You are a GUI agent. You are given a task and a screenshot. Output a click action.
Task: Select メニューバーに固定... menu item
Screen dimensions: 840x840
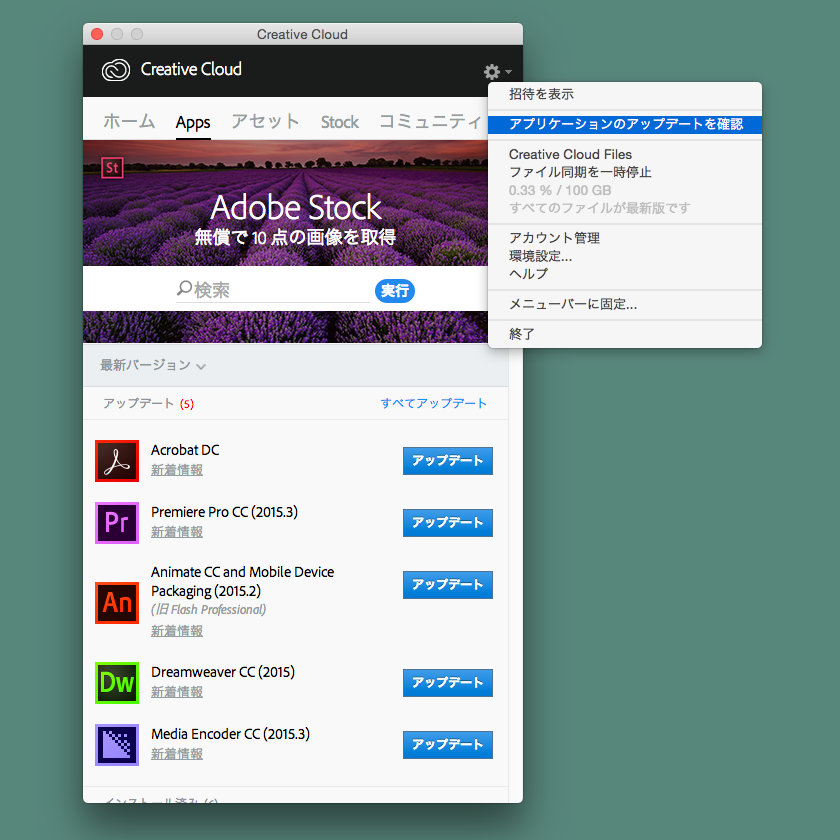(x=625, y=304)
